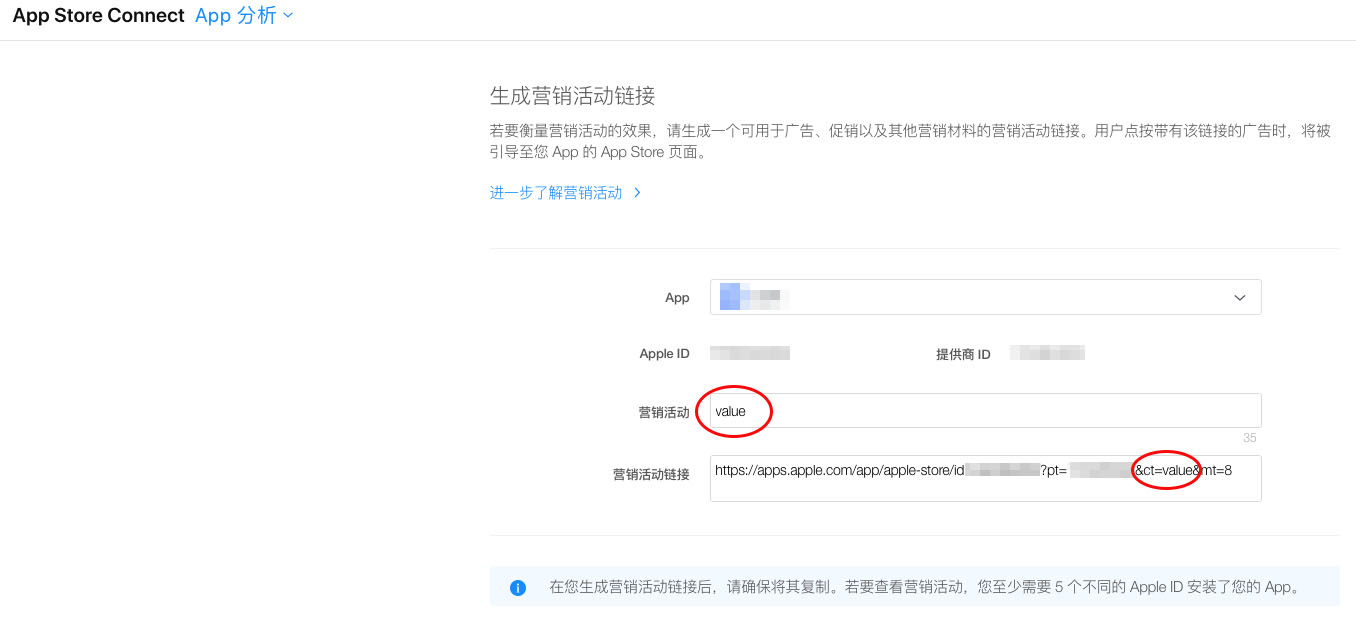Follow the 进一步了解营销活动 link
This screenshot has width=1356, height=626.
click(555, 192)
